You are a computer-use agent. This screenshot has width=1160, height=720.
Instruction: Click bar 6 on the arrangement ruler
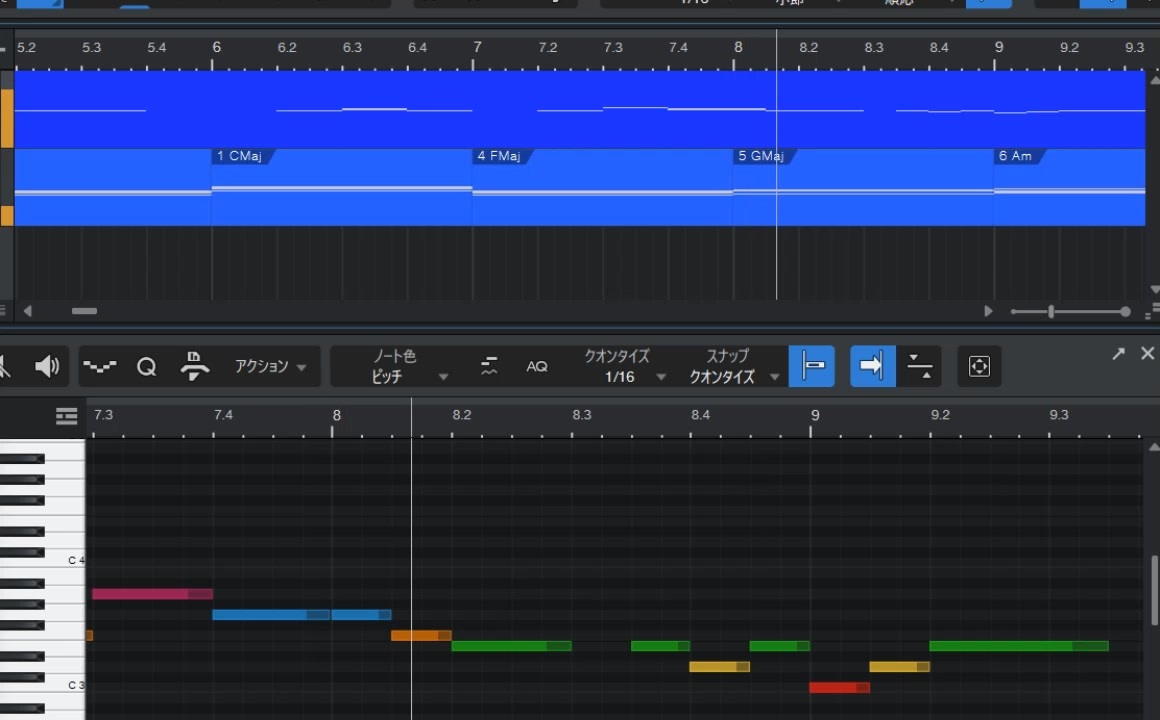point(216,47)
